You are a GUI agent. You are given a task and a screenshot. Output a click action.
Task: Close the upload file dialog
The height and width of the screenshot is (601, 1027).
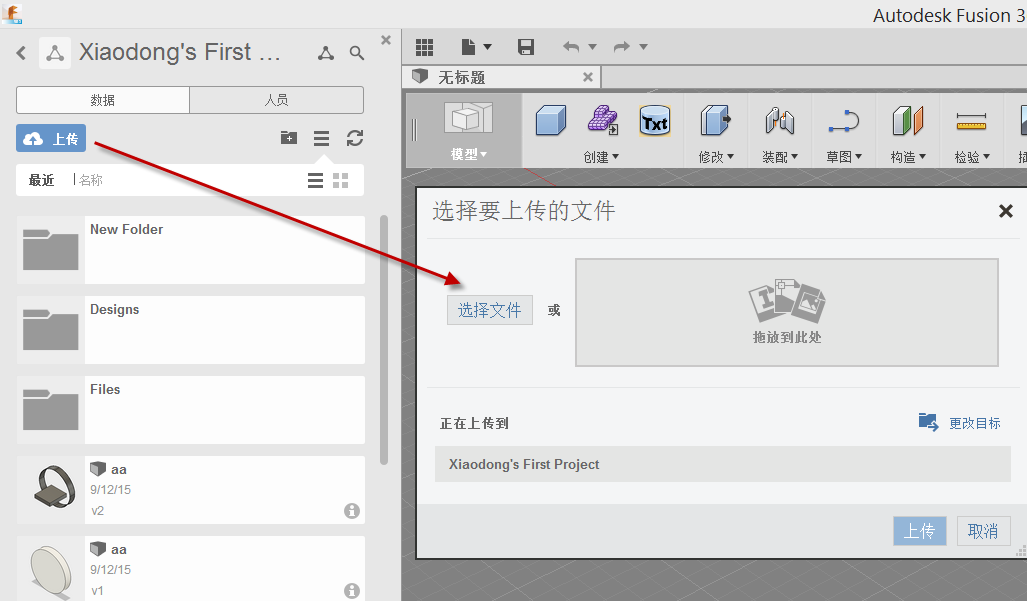(x=1006, y=211)
